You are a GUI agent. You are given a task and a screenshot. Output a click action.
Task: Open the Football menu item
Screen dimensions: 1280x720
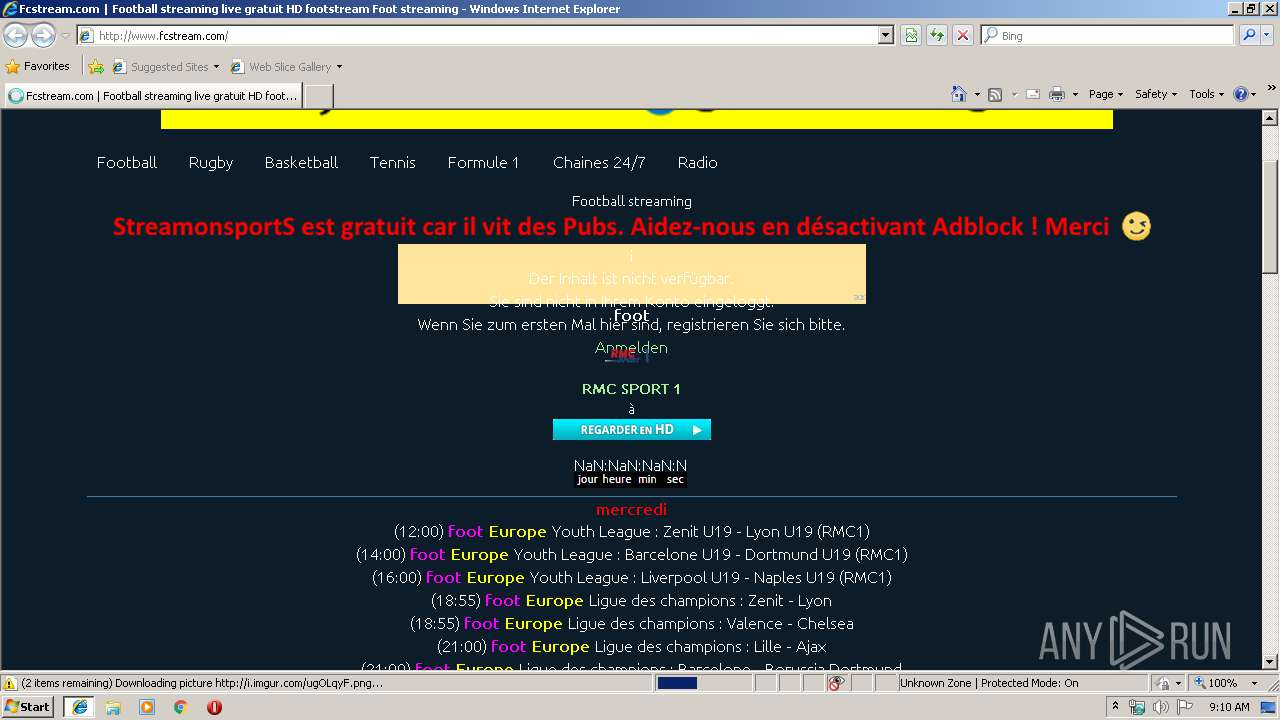pyautogui.click(x=127, y=162)
